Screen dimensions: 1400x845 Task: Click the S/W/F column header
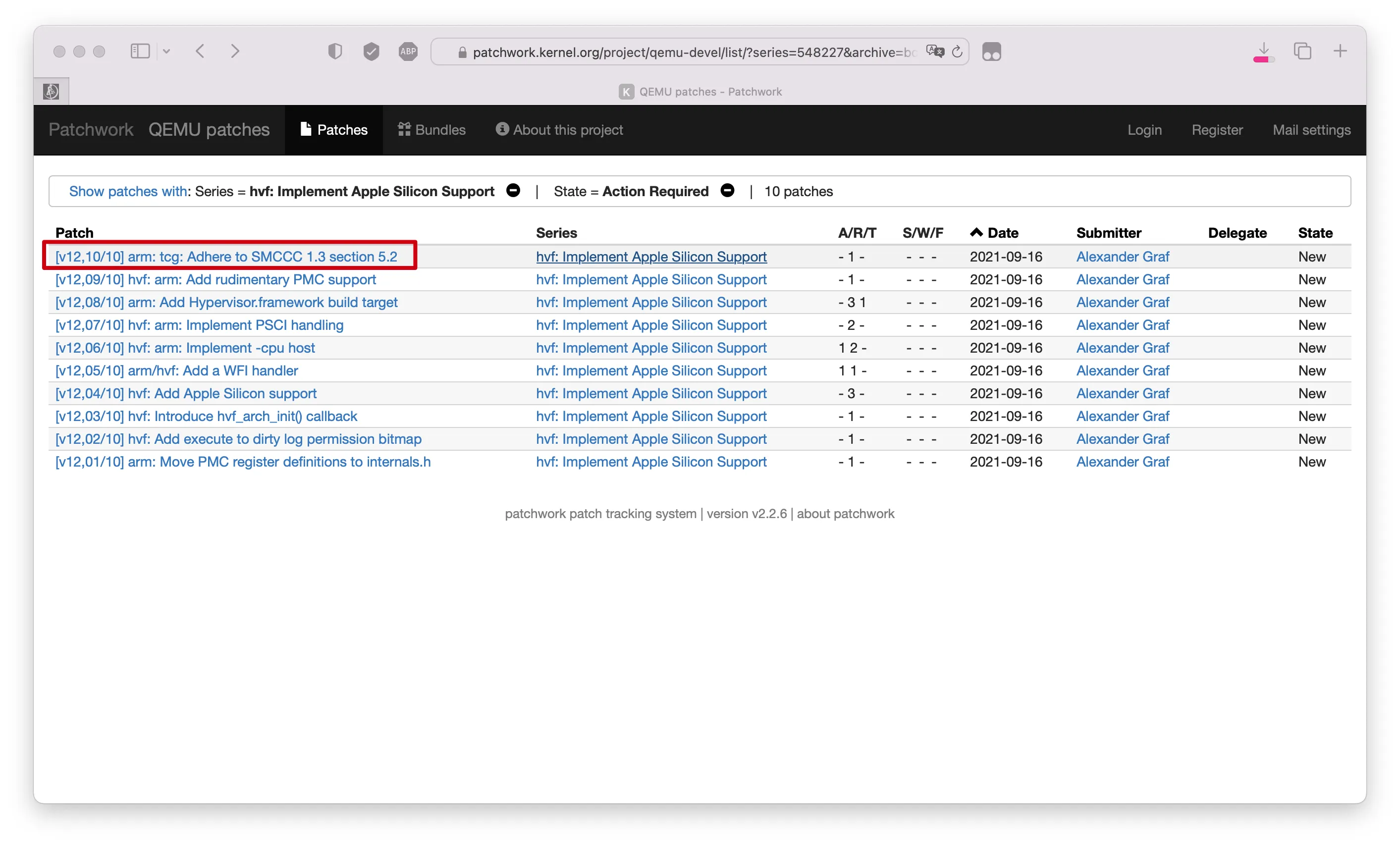click(x=923, y=233)
